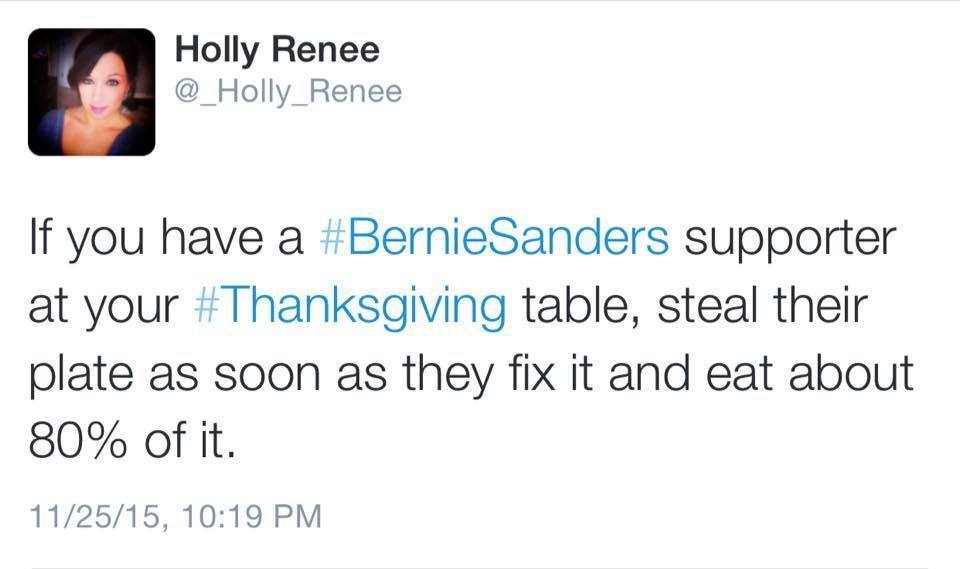The image size is (960, 569).
Task: Click the divider line below the timestamp
Action: click(480, 568)
